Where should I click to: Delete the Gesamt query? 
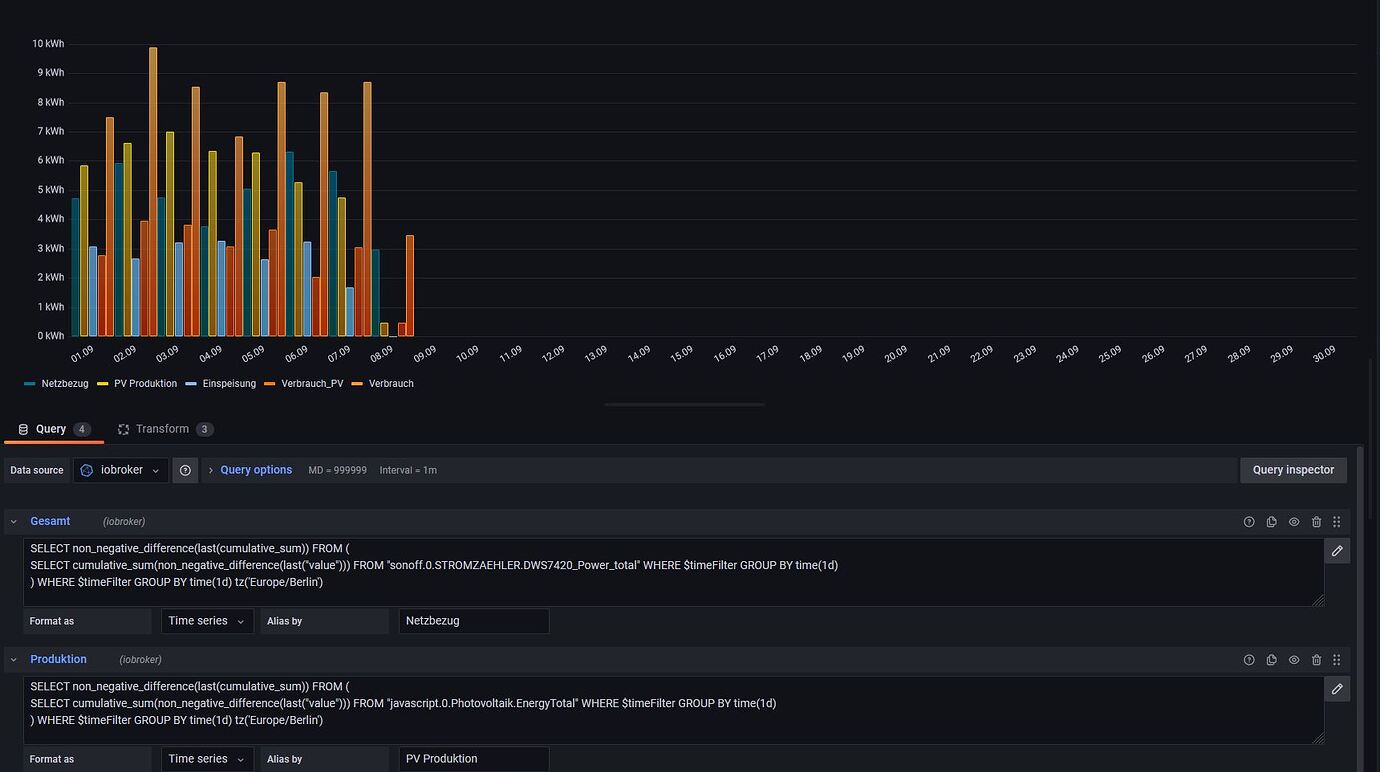tap(1316, 521)
